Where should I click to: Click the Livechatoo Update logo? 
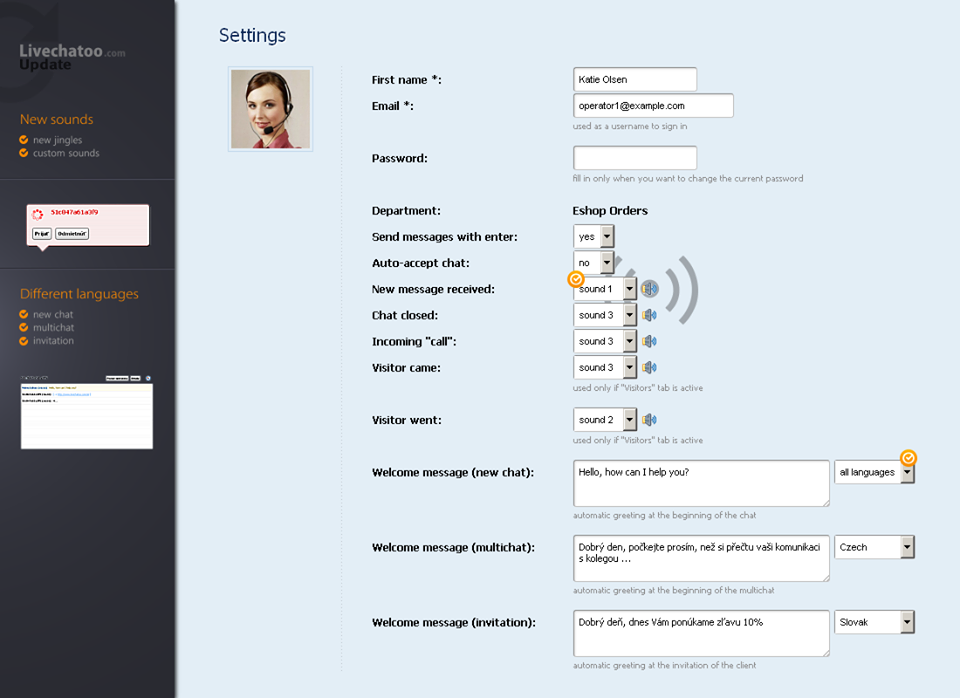click(x=72, y=57)
